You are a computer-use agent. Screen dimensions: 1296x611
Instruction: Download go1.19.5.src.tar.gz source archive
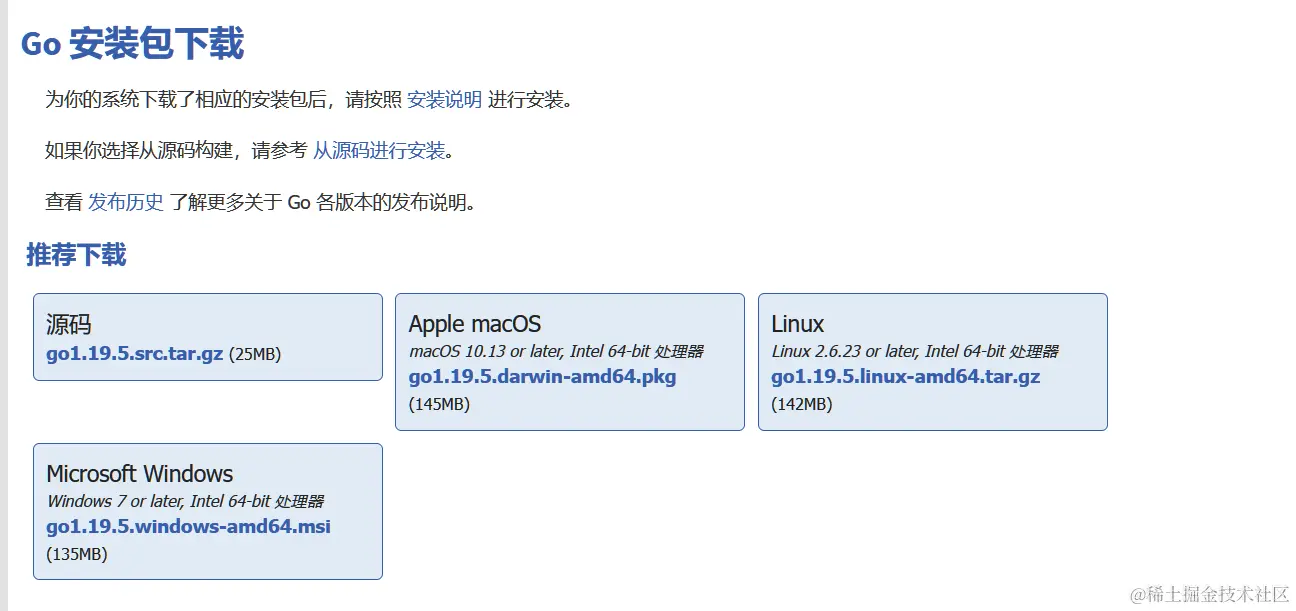point(134,354)
